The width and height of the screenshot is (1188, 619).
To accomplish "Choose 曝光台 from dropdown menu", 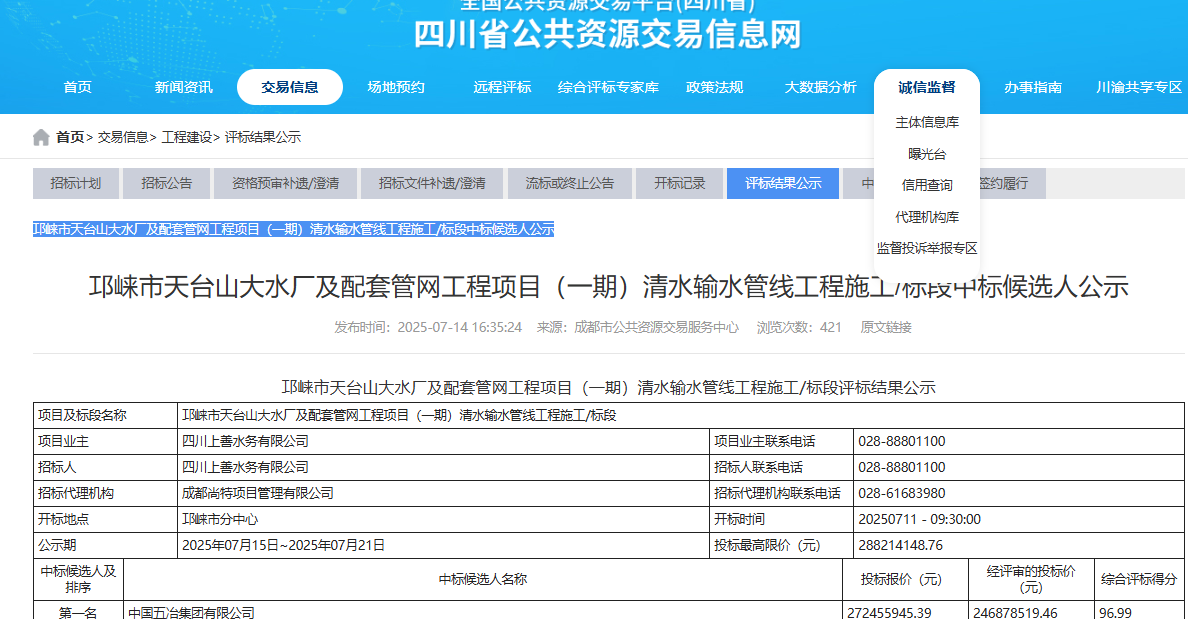I will tap(927, 154).
